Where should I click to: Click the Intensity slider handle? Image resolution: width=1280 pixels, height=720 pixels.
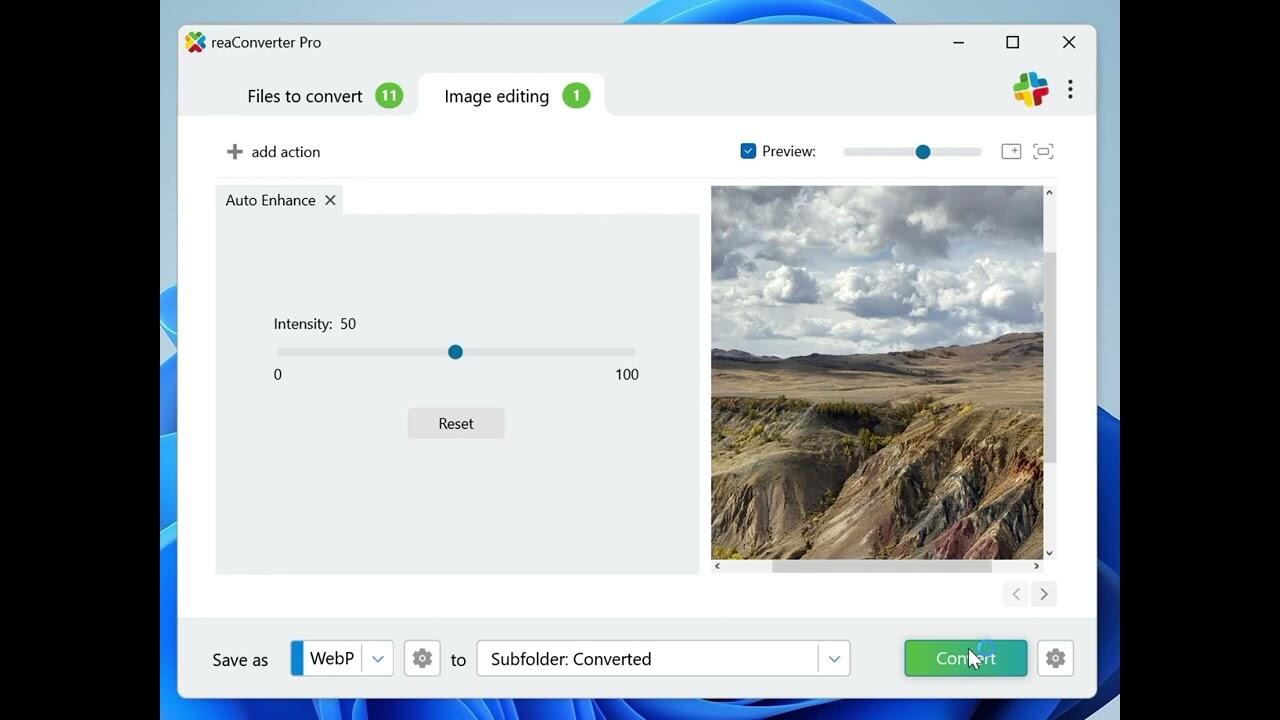pyautogui.click(x=455, y=352)
